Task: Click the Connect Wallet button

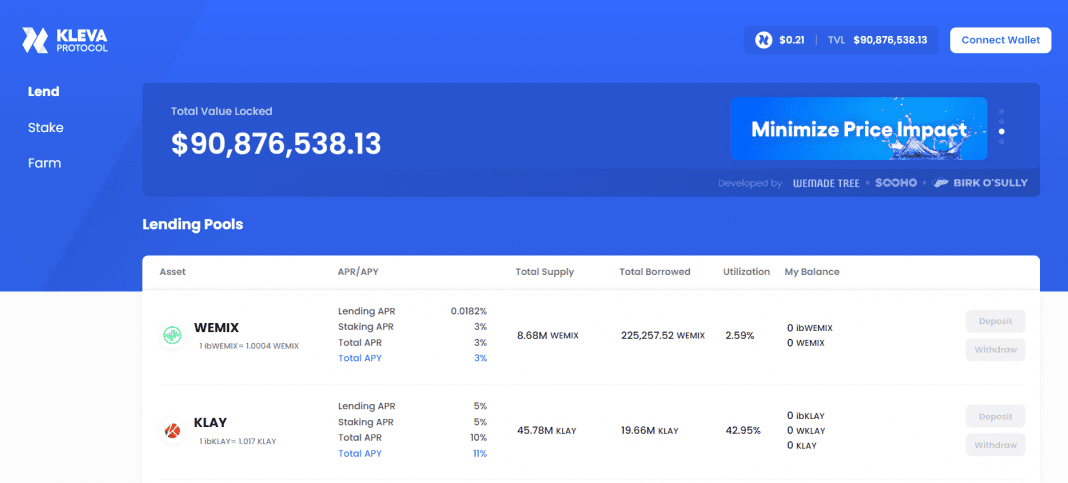Action: coord(1001,40)
